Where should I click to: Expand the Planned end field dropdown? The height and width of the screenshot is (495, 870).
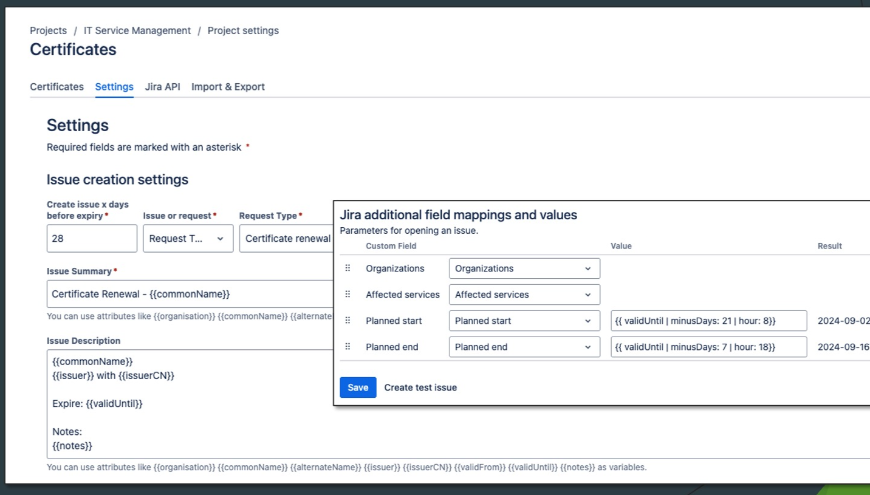pos(523,346)
